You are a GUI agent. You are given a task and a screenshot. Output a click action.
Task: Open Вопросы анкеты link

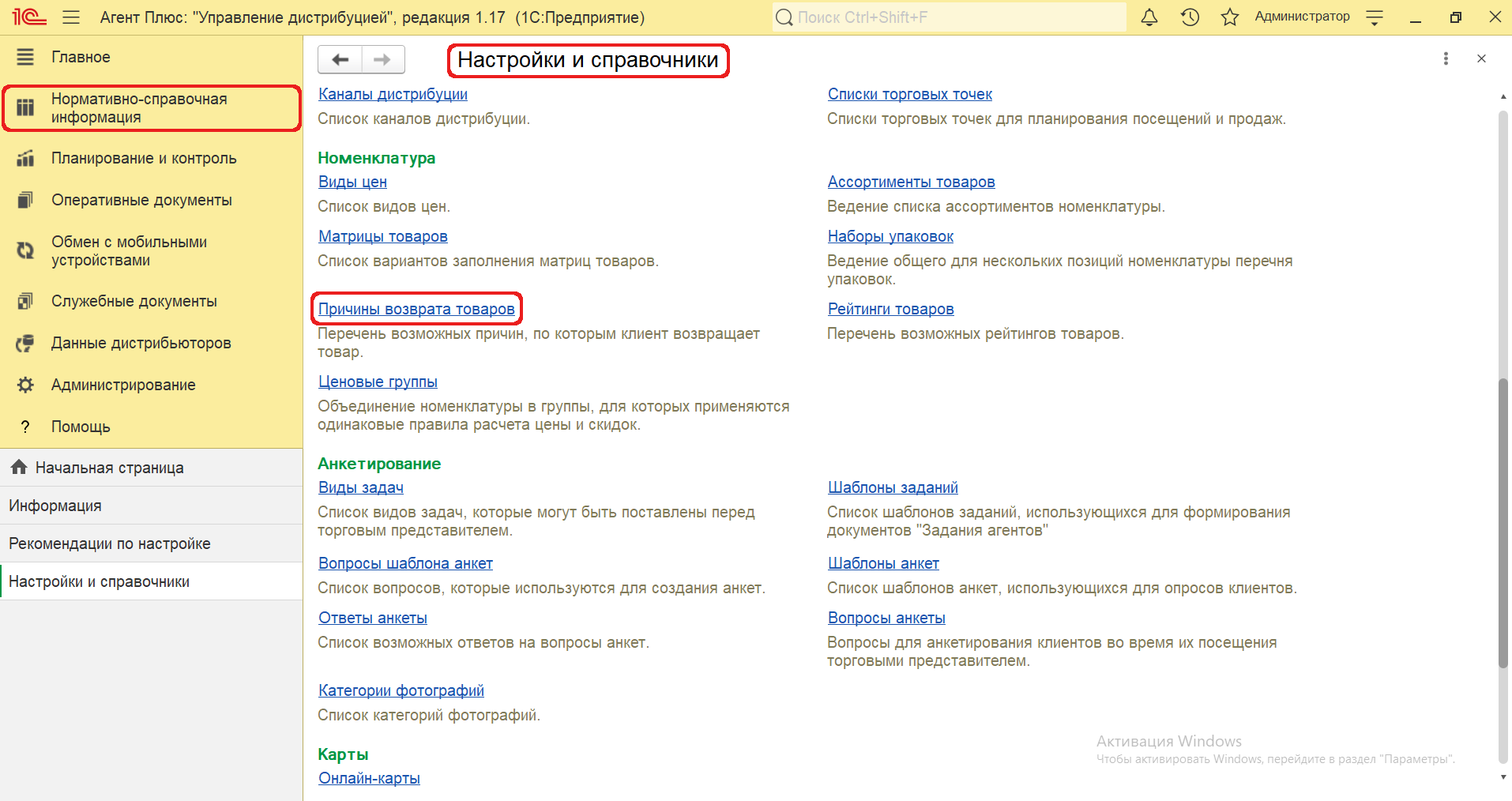(x=886, y=618)
